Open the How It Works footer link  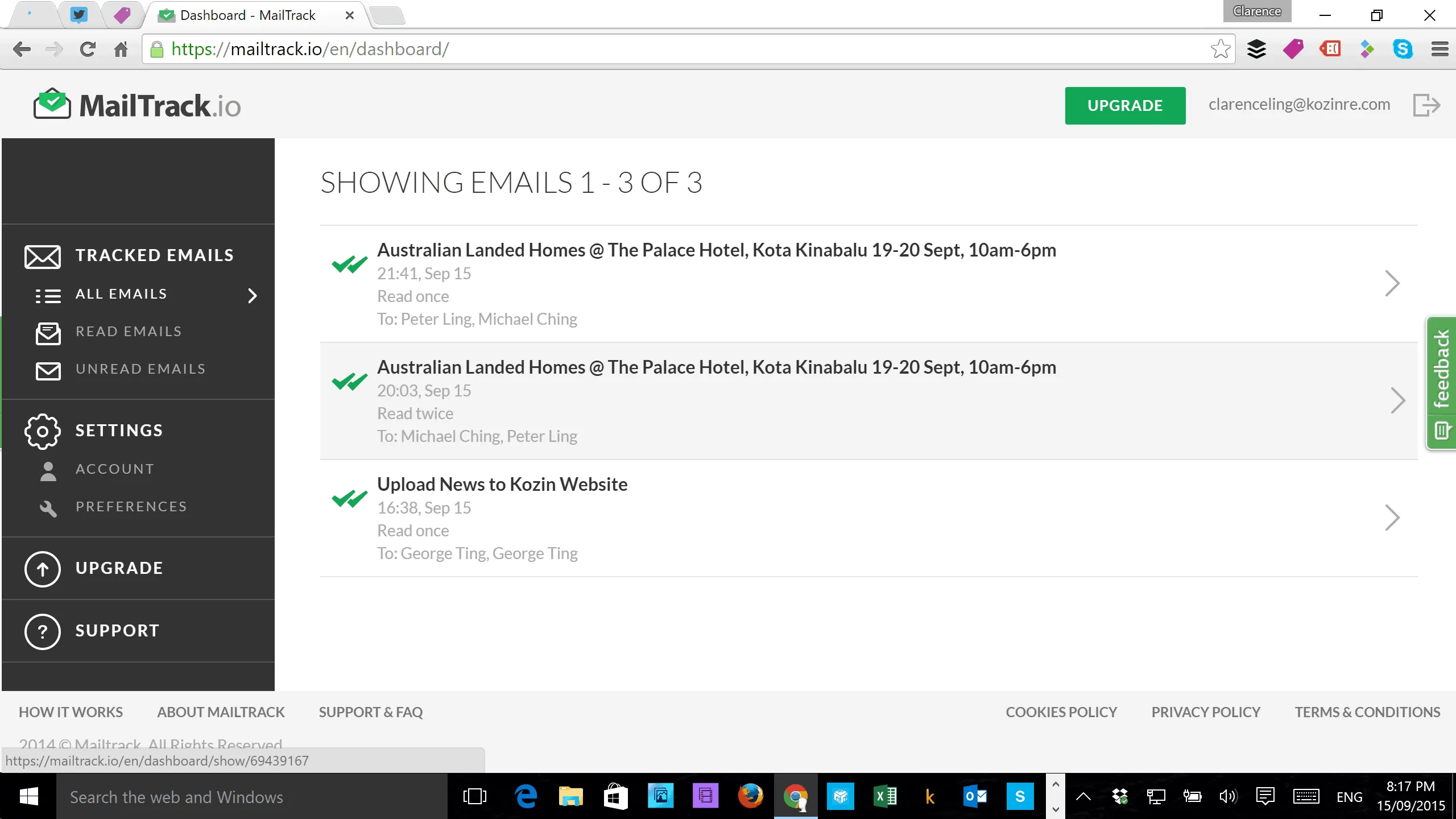pyautogui.click(x=71, y=712)
